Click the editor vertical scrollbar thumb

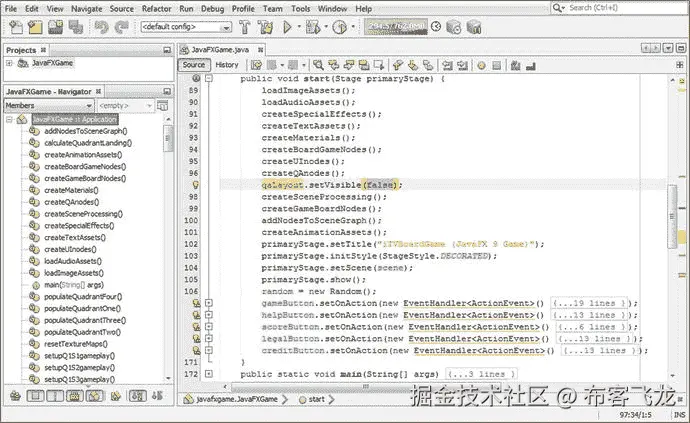[672, 217]
